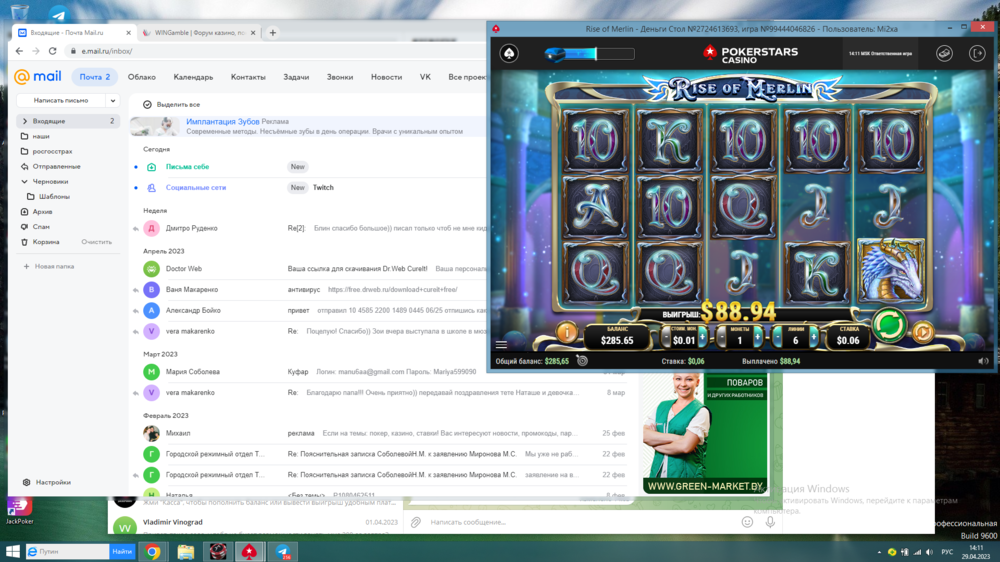
Task: Tick the Выделить все checkbox
Action: pos(147,104)
